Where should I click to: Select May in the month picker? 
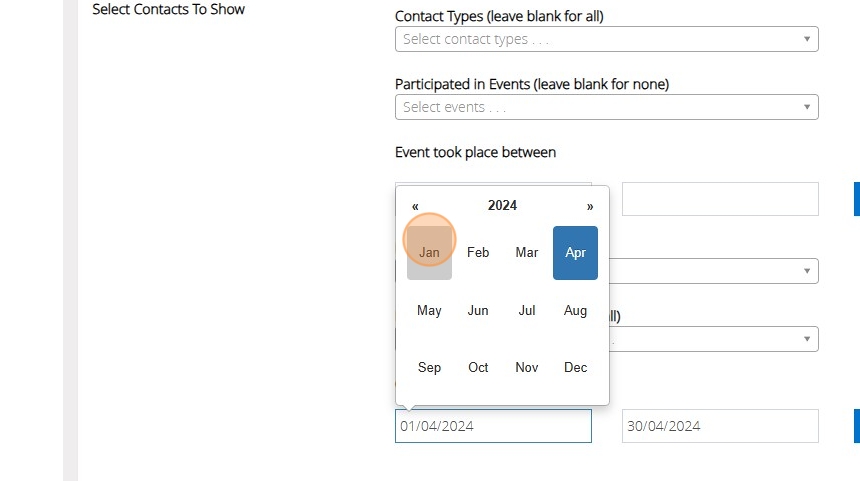(x=429, y=311)
